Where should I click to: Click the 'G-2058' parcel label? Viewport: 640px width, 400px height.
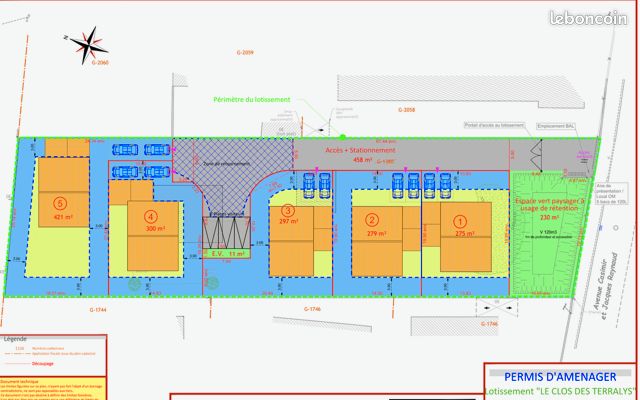click(x=407, y=110)
